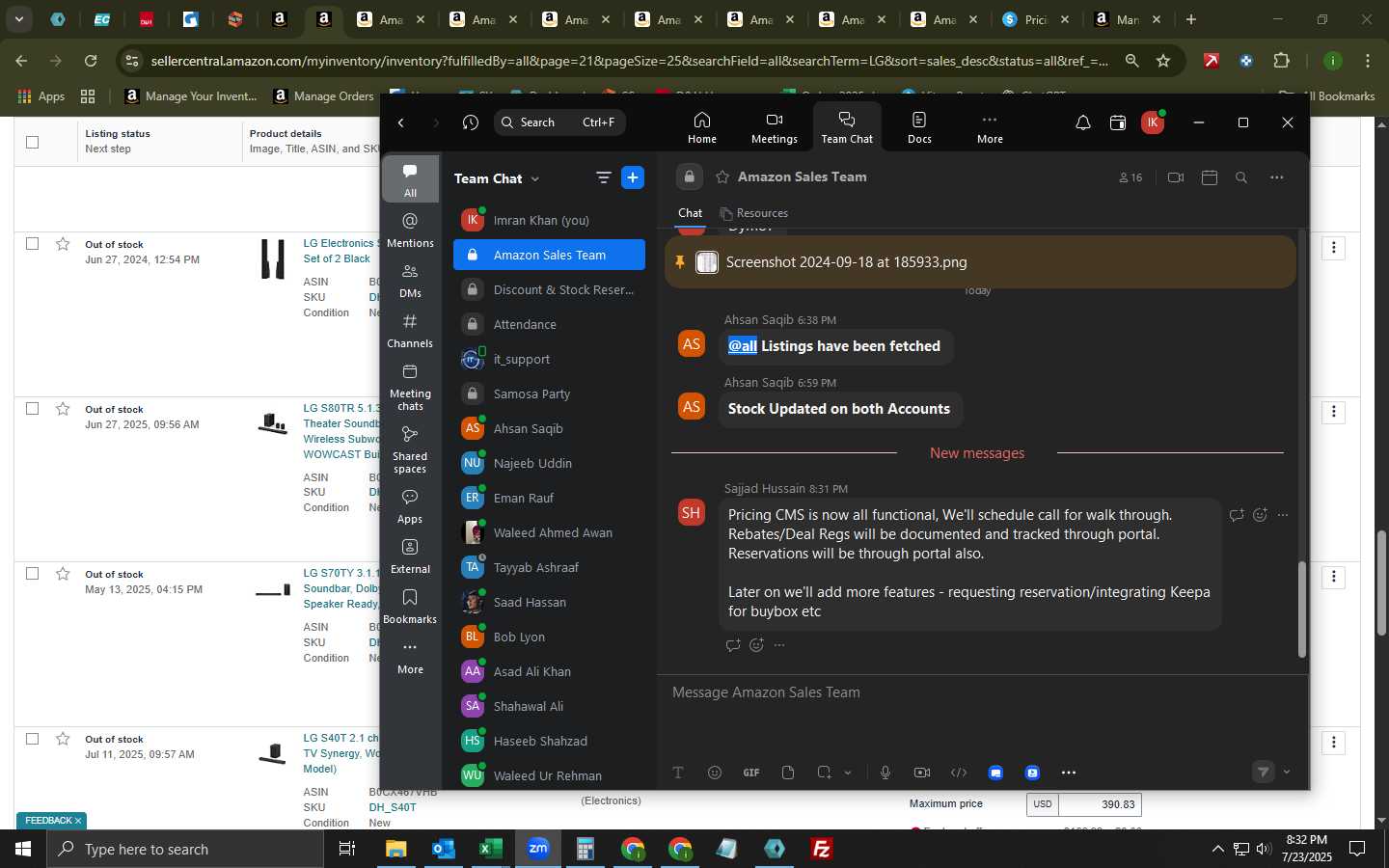The width and height of the screenshot is (1389, 868).
Task: Start video meeting with channel
Action: click(1175, 177)
